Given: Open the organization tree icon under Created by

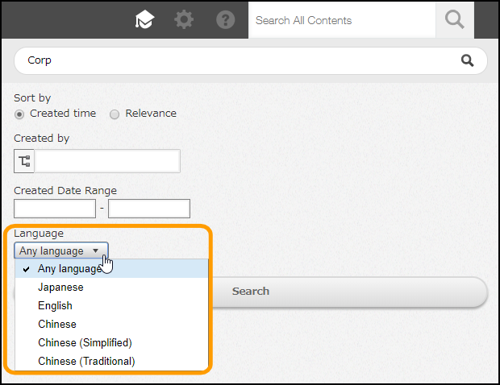Looking at the screenshot, I should click(x=24, y=161).
